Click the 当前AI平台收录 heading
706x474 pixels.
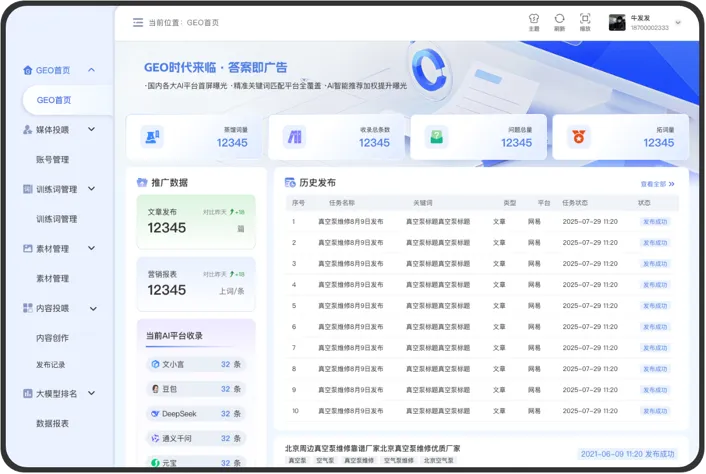click(x=174, y=336)
